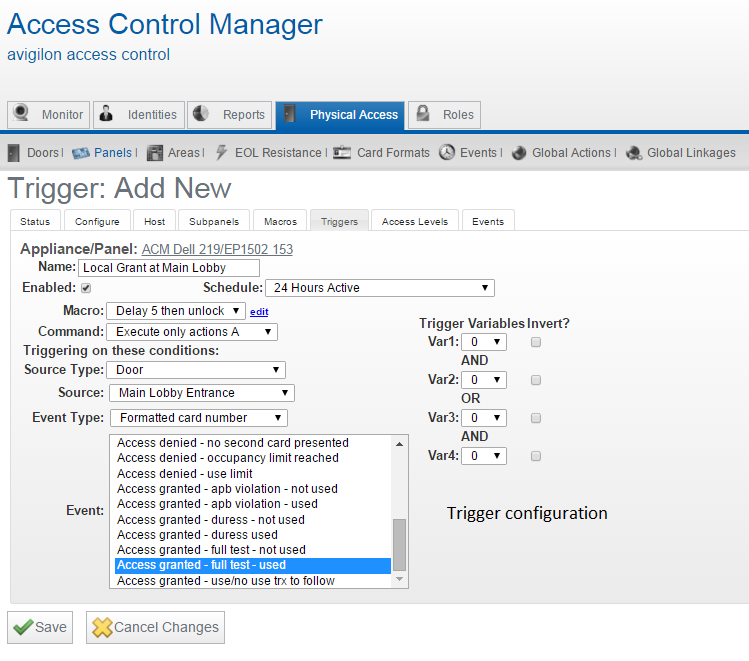The image size is (749, 661).
Task: Open the Schedule dropdown
Action: pyautogui.click(x=379, y=288)
